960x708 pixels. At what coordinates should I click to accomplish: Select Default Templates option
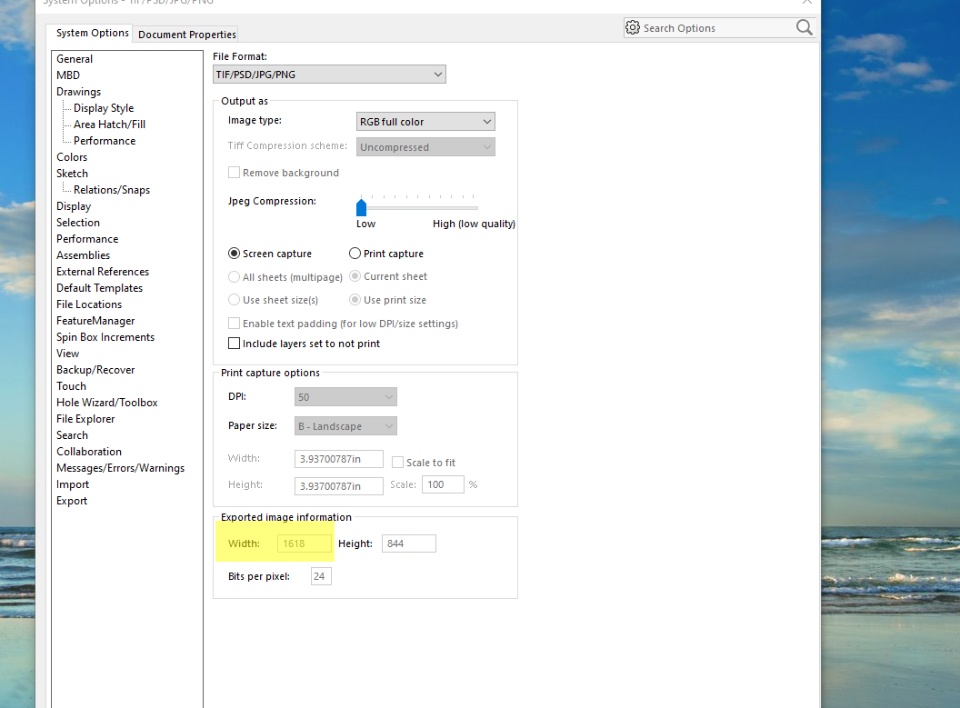point(99,288)
